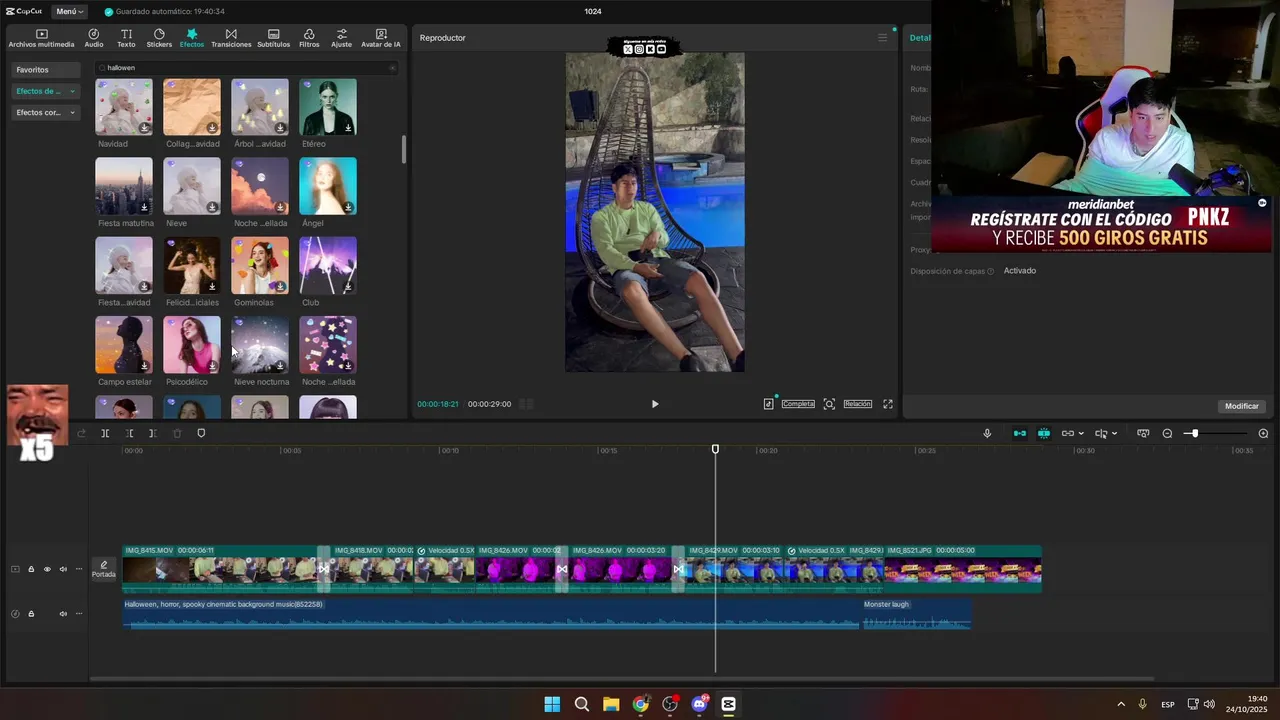The height and width of the screenshot is (720, 1280).
Task: Click transition between IMG_8415 and IMG_8418 clips
Action: (x=323, y=569)
